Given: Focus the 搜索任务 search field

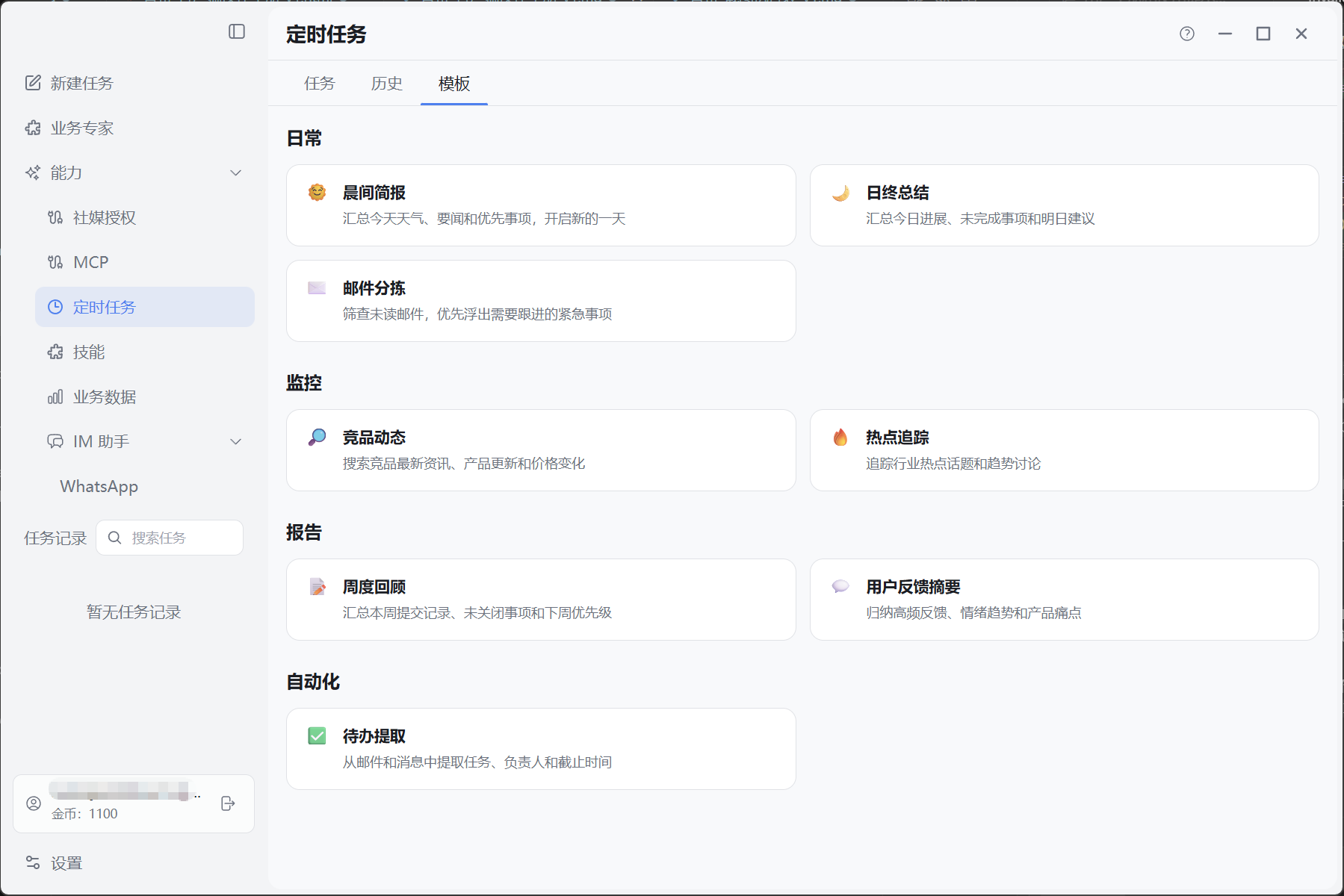Looking at the screenshot, I should [170, 538].
